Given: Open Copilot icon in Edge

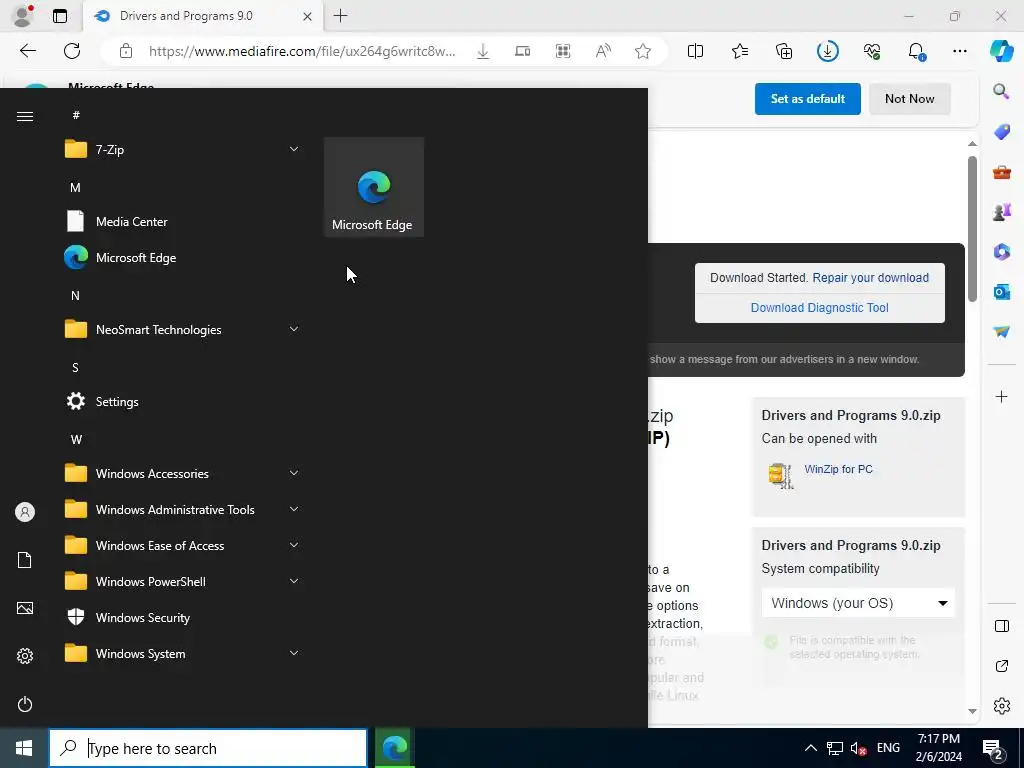Looking at the screenshot, I should click(x=1001, y=51).
